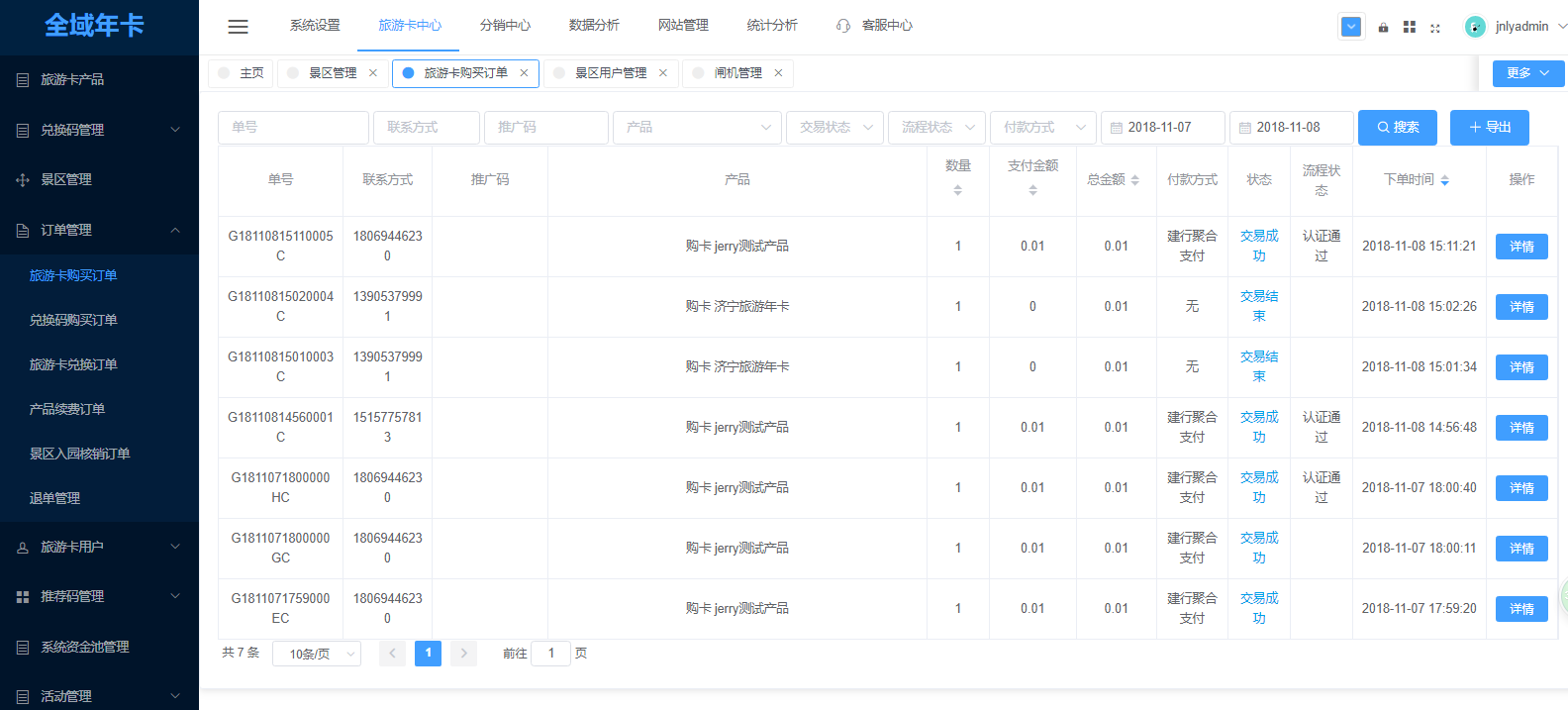This screenshot has height=710, width=1568.
Task: Enter fullscreen via the expand icon
Action: tap(1435, 28)
